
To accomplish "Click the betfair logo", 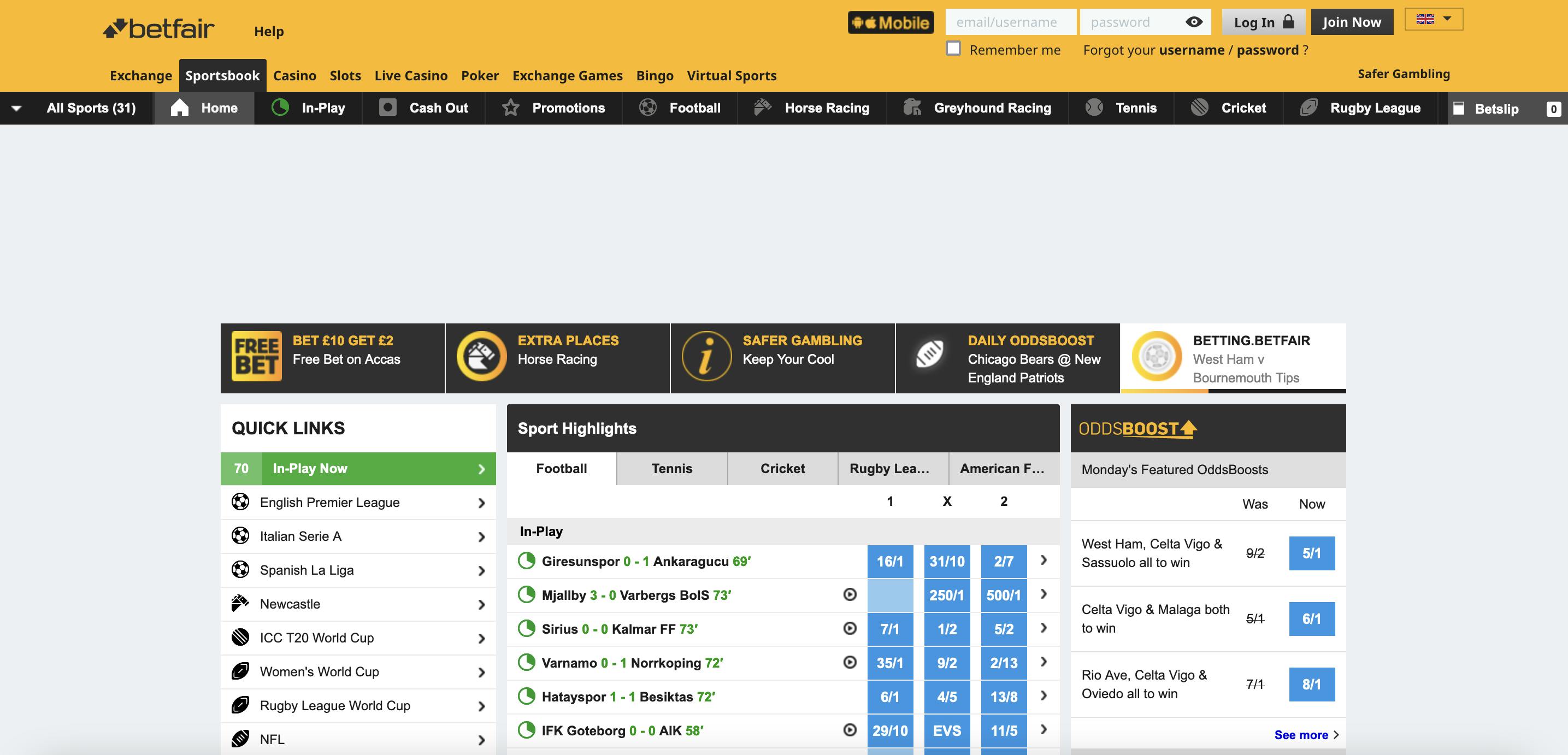I will [x=158, y=27].
